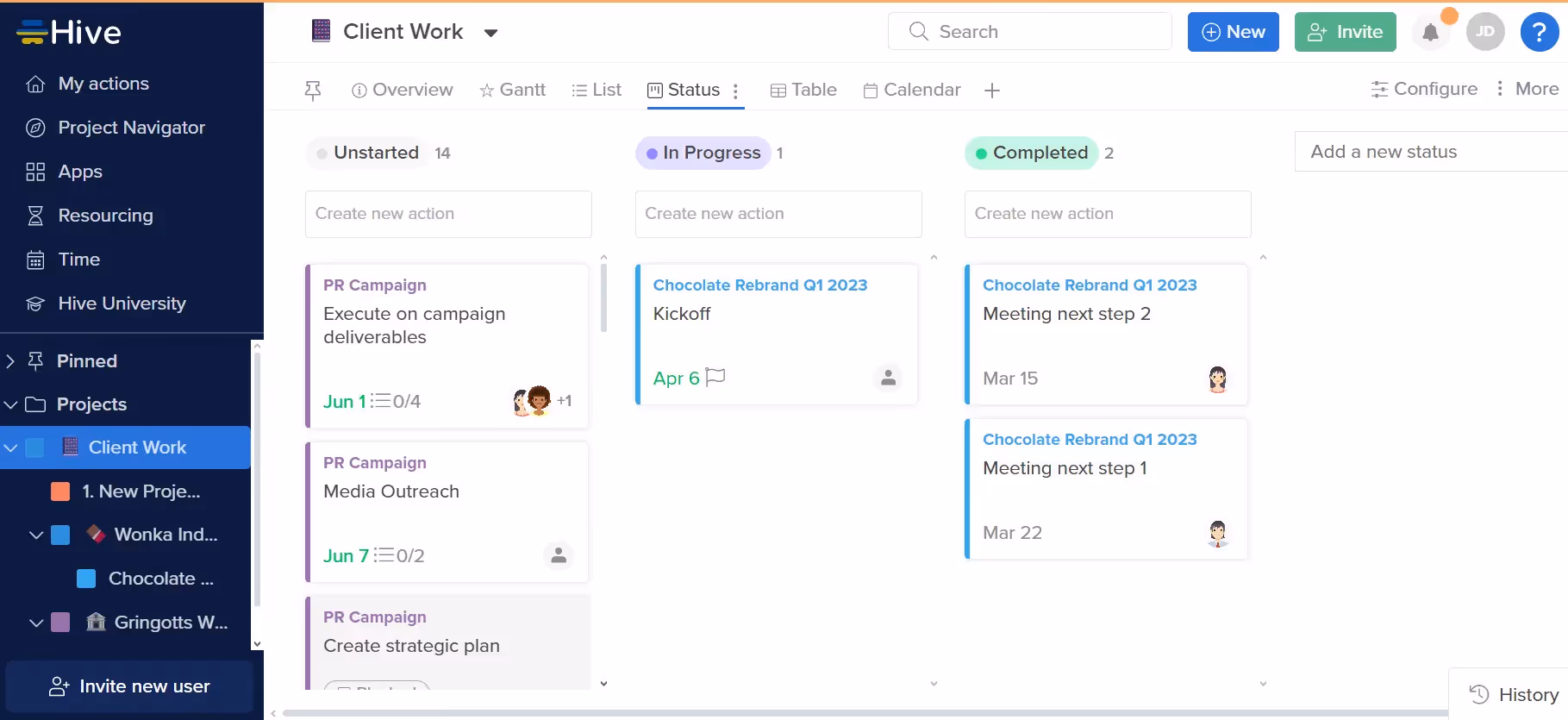Click the Search input field
This screenshot has width=1568, height=720.
[x=1030, y=32]
